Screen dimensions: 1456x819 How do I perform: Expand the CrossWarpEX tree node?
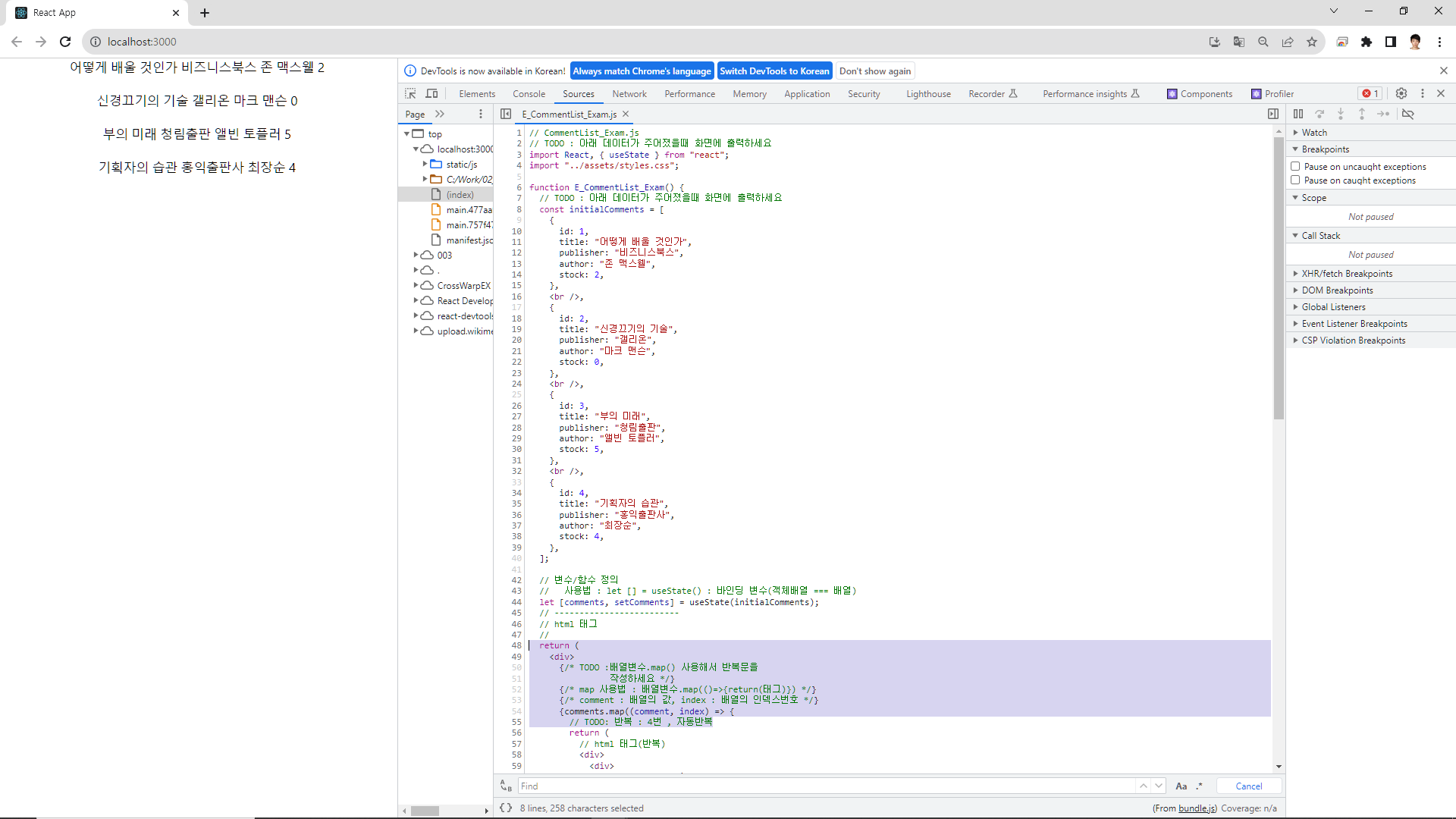click(416, 285)
